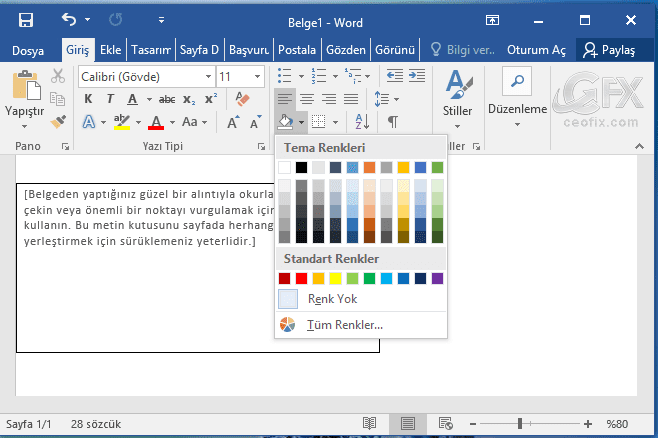Toggle superscript formatting

point(211,99)
